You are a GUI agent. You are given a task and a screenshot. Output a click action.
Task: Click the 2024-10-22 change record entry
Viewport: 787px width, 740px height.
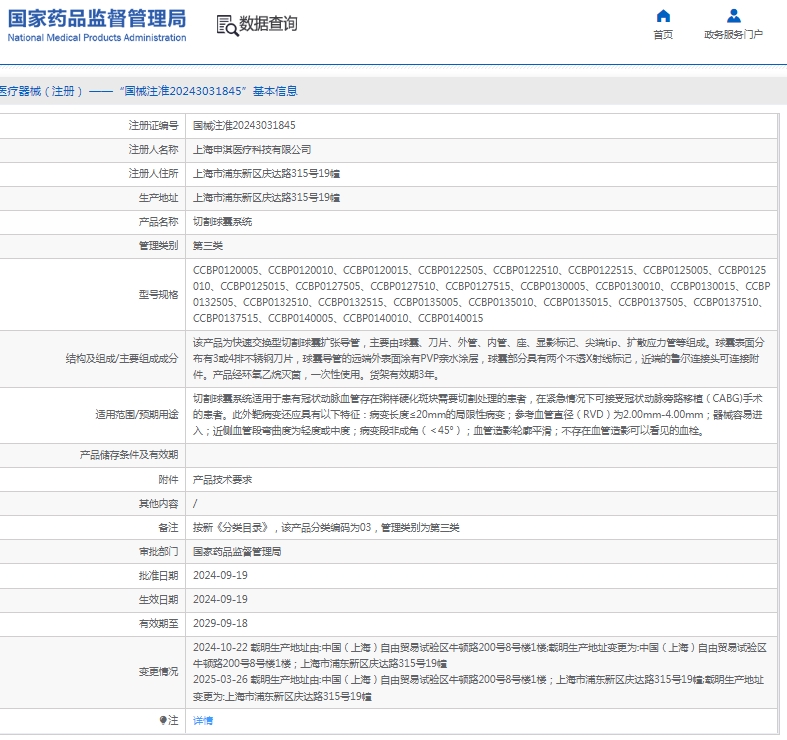[480, 656]
